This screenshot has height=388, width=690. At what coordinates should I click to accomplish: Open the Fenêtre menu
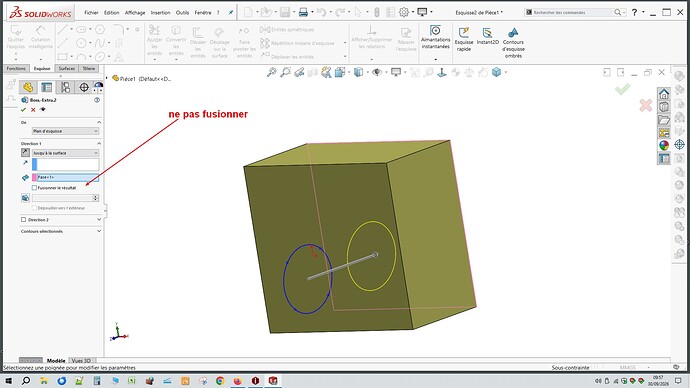[203, 13]
